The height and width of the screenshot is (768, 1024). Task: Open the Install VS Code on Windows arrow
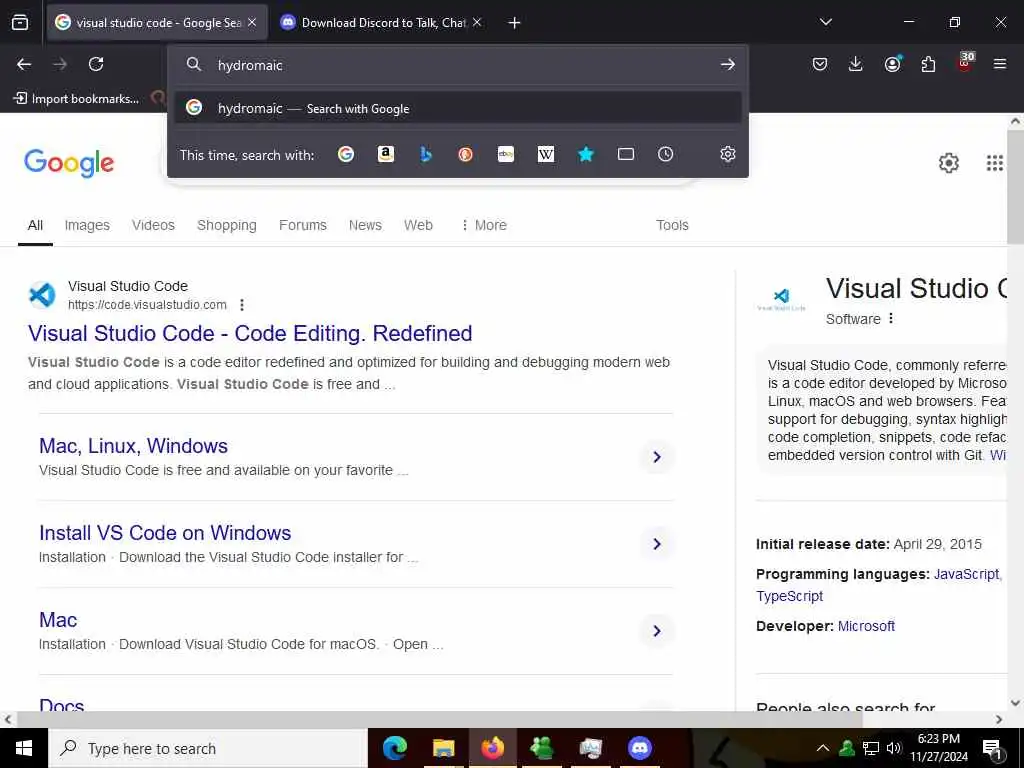coord(657,543)
